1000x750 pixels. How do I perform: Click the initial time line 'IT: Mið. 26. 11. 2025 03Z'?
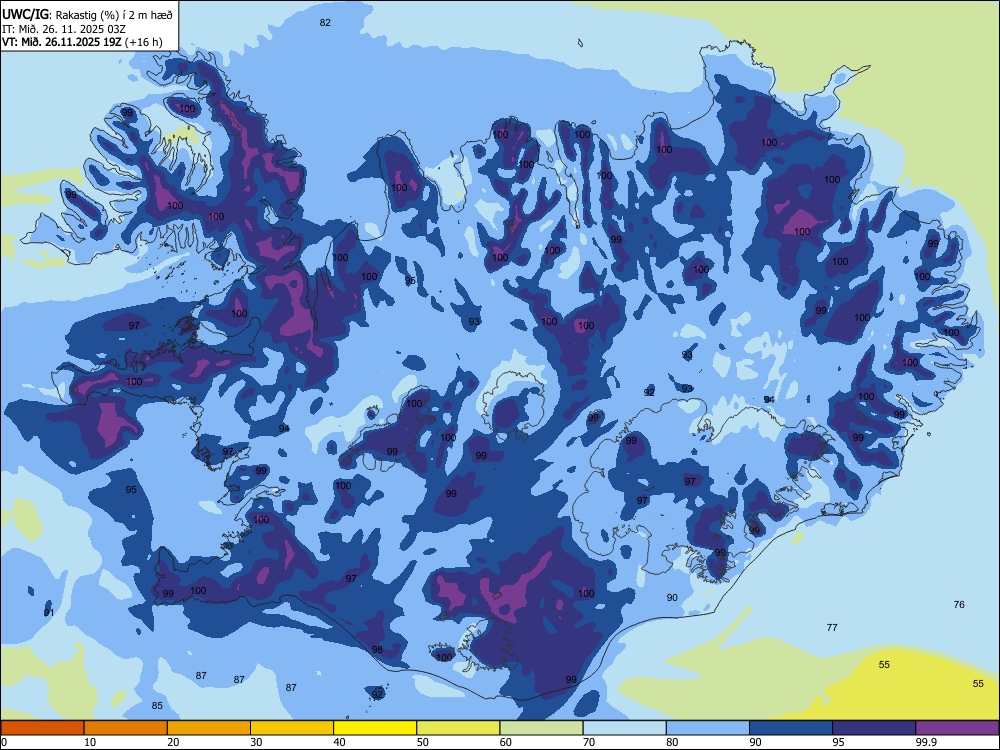(64, 29)
